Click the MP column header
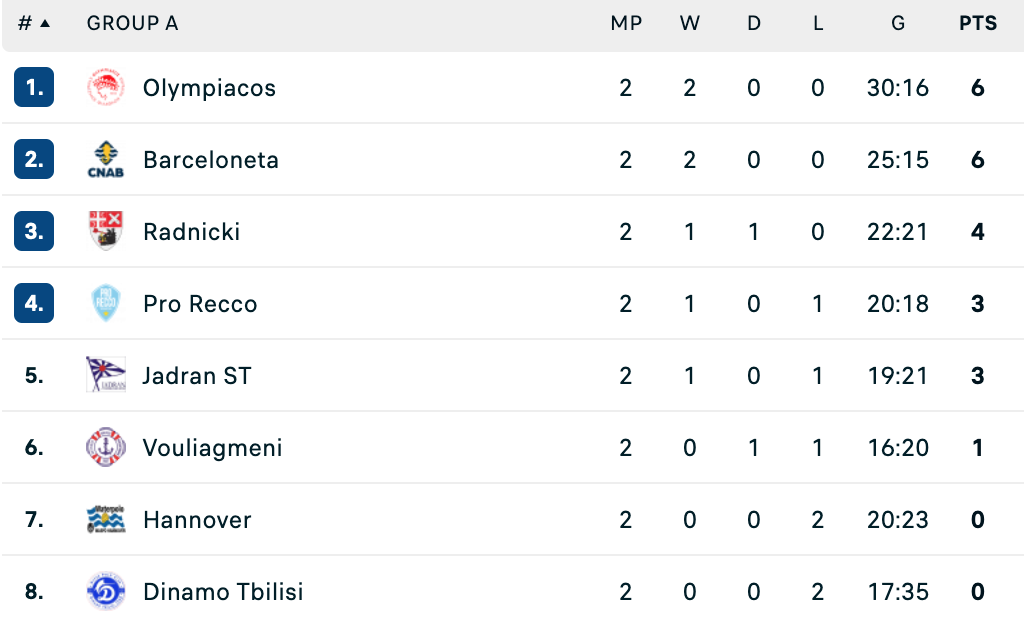This screenshot has height=626, width=1024. tap(626, 23)
